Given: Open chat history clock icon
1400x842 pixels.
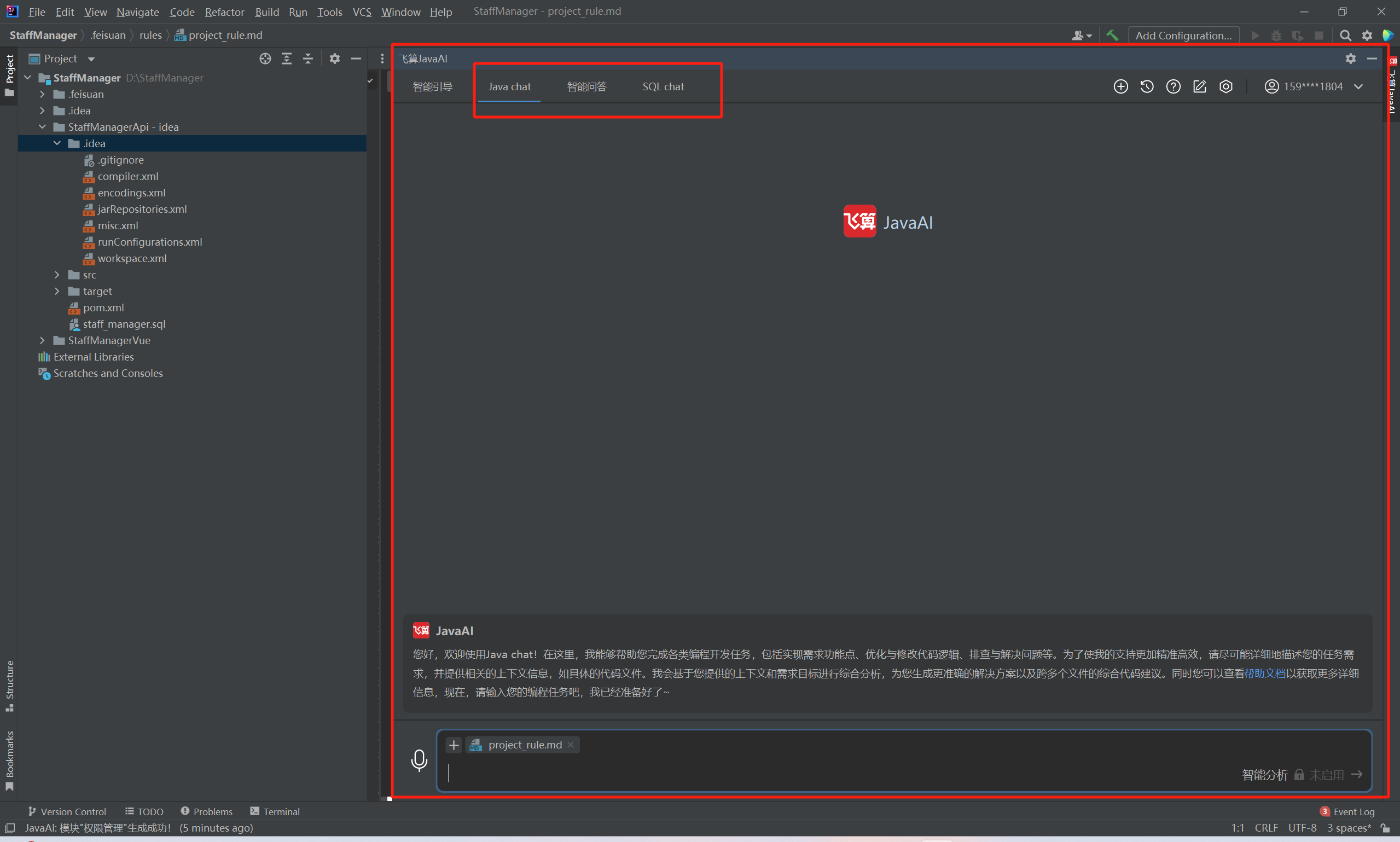Looking at the screenshot, I should [1147, 86].
